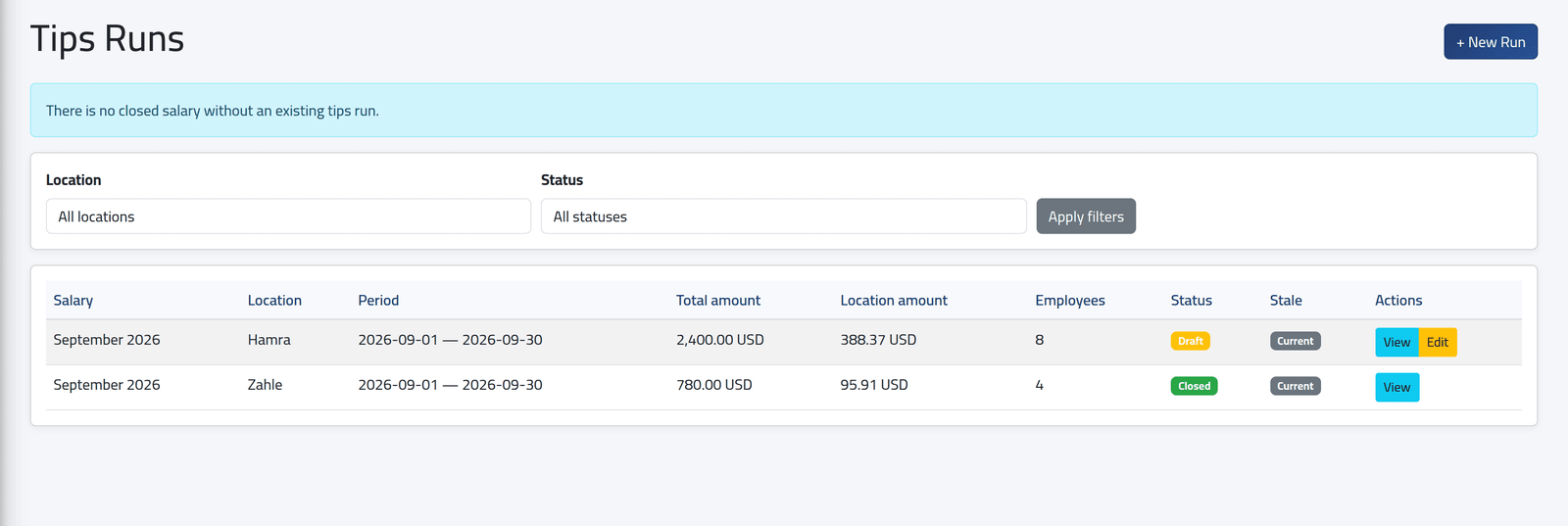The height and width of the screenshot is (526, 1568).
Task: Click the 95.91 USD location amount
Action: click(x=874, y=385)
